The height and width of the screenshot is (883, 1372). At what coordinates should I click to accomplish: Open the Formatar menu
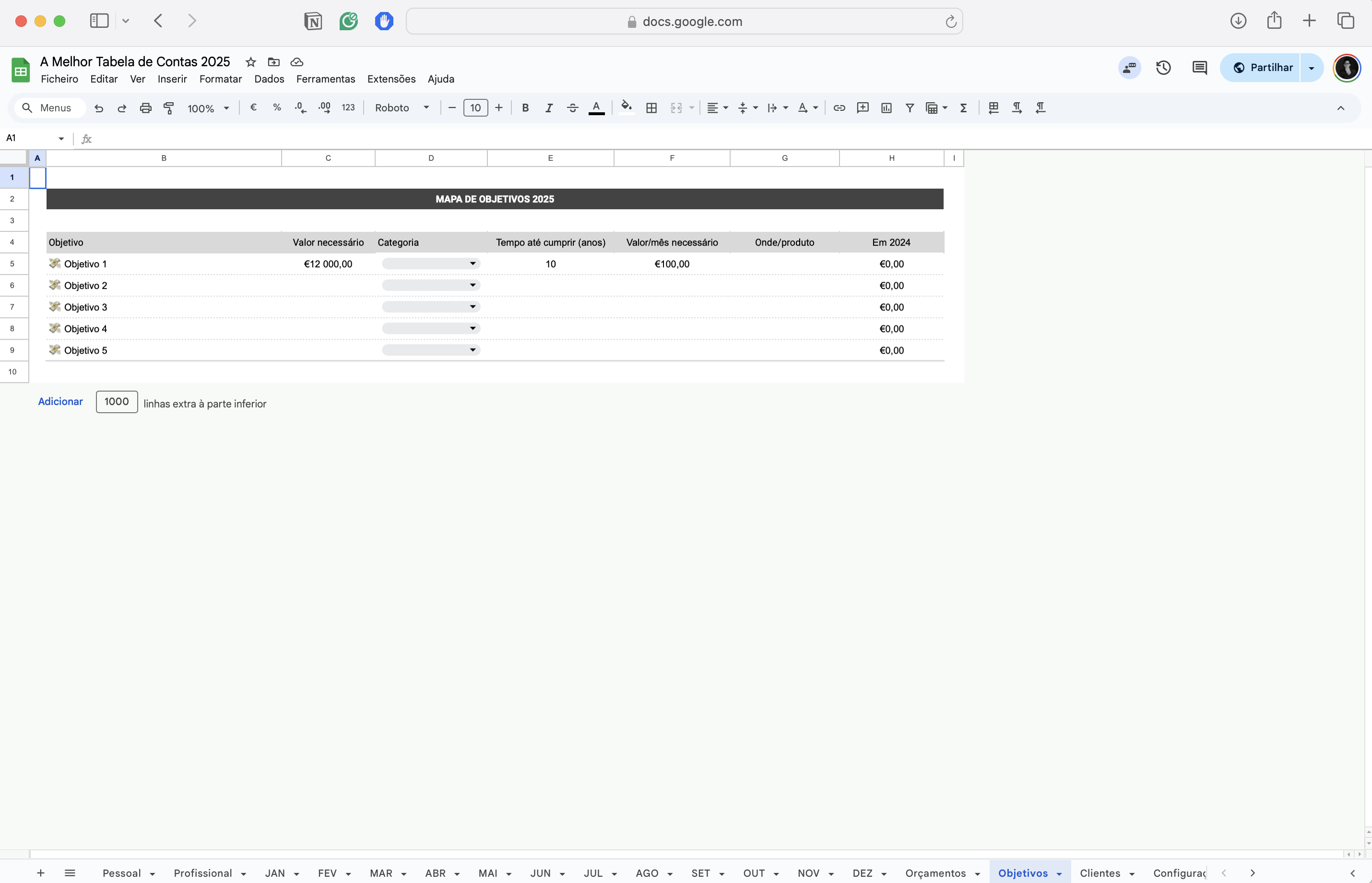click(220, 79)
